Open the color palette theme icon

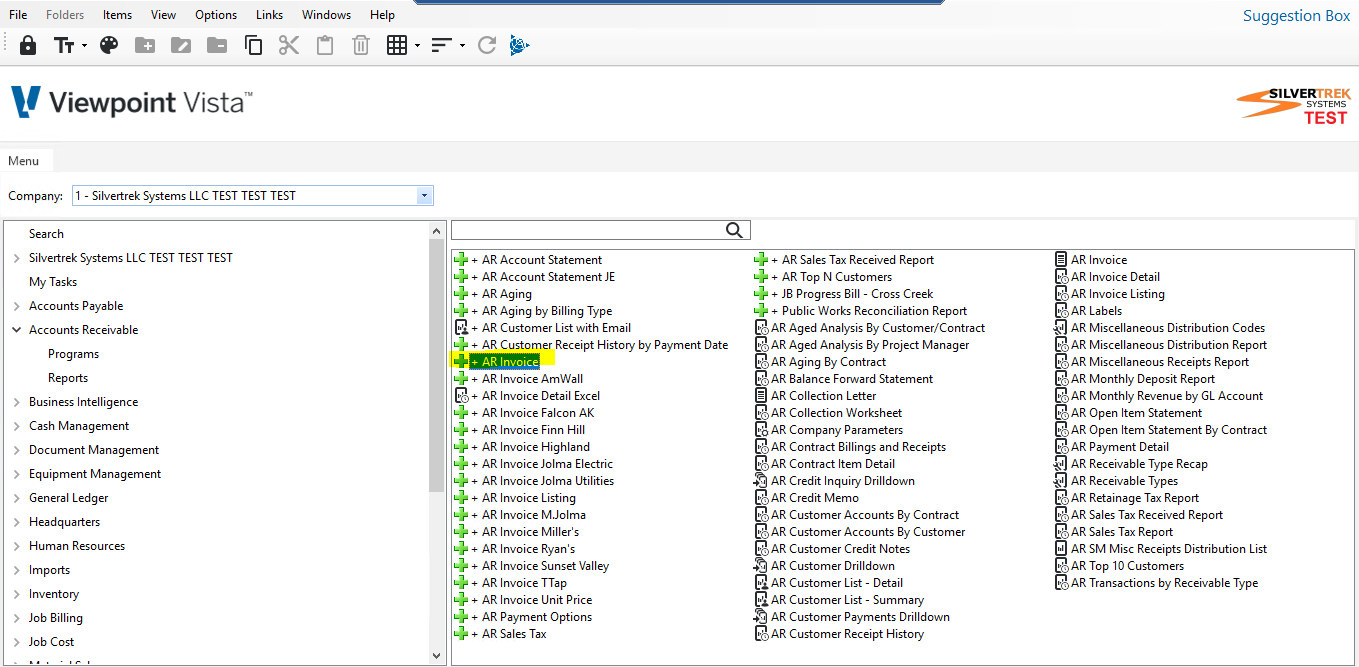click(x=109, y=45)
